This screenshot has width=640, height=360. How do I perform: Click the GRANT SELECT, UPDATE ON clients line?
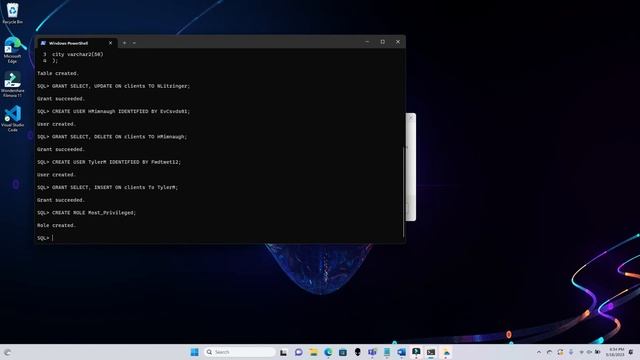pos(113,86)
